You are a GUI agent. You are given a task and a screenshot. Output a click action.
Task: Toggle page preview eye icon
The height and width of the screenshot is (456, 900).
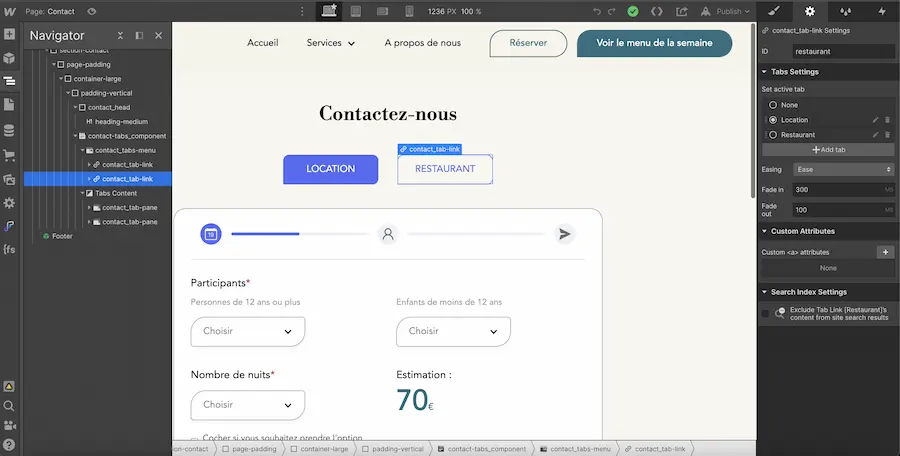[x=92, y=11]
